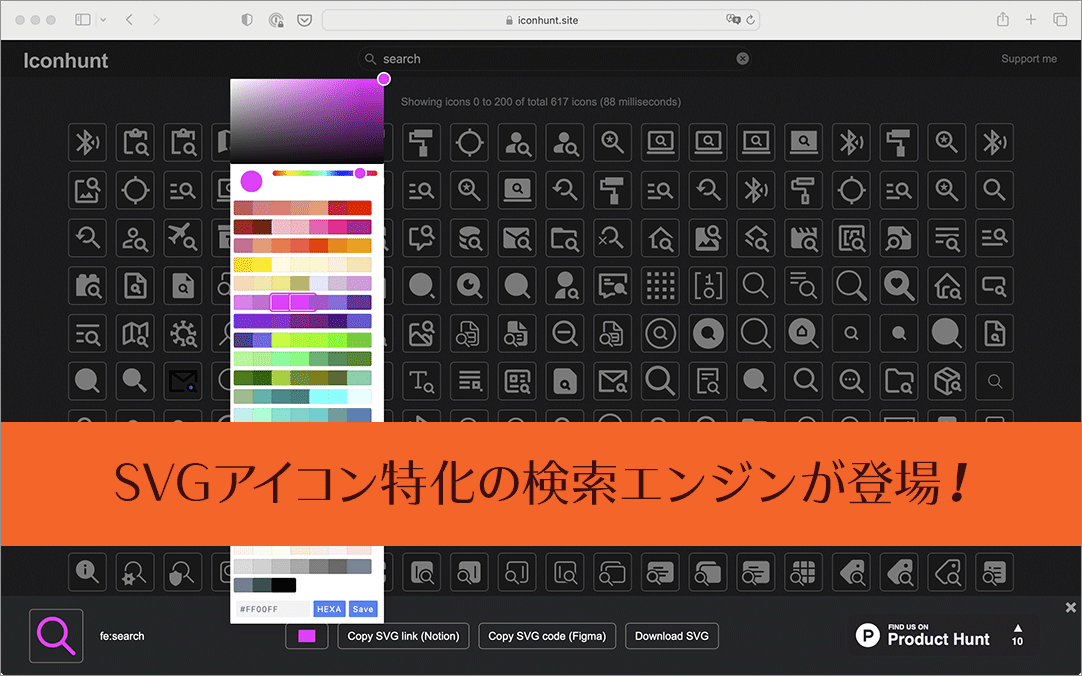
Task: Select the Bluetooth search icon
Action: pyautogui.click(x=87, y=142)
